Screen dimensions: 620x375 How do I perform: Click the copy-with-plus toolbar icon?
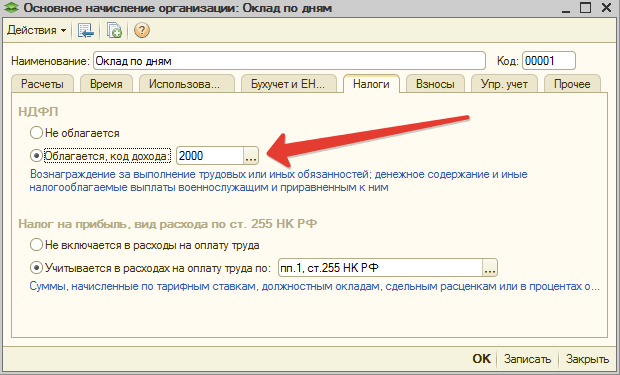[114, 30]
